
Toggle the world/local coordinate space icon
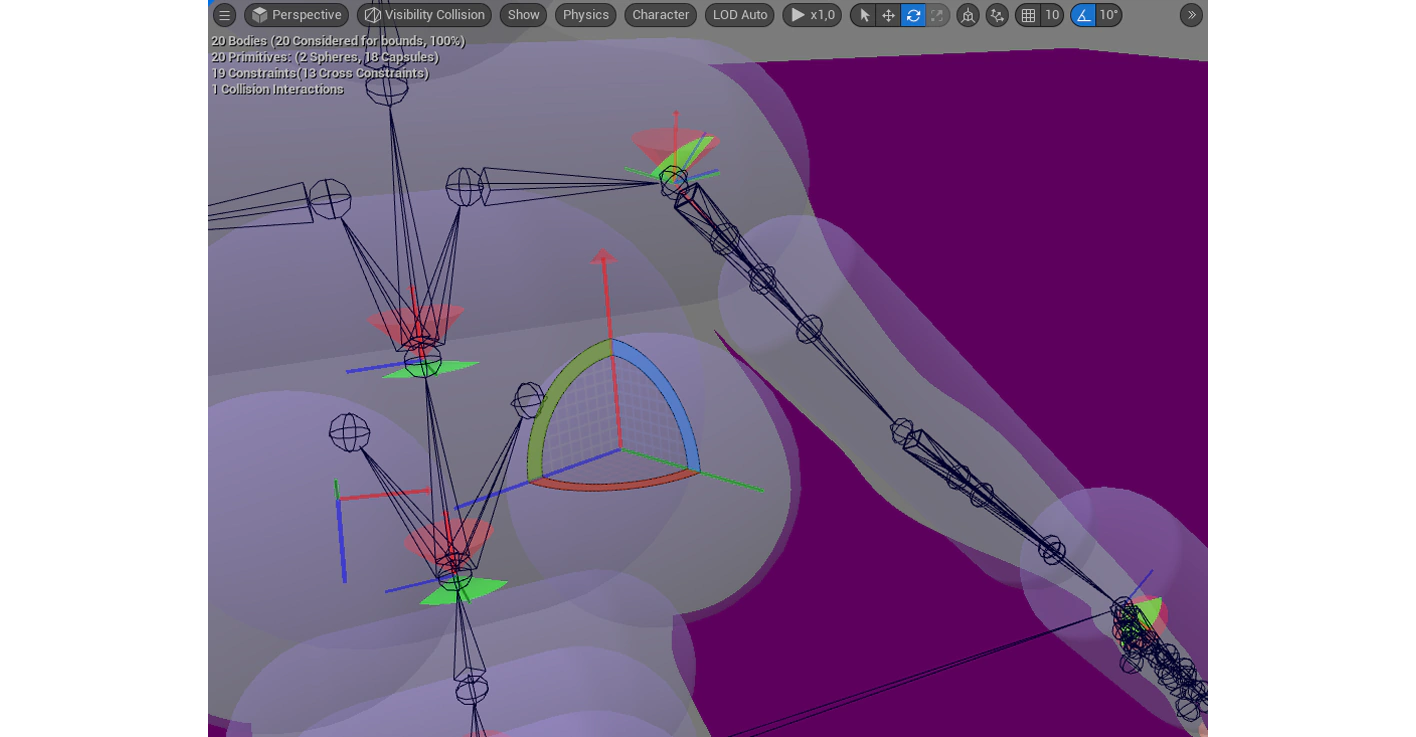coord(968,15)
